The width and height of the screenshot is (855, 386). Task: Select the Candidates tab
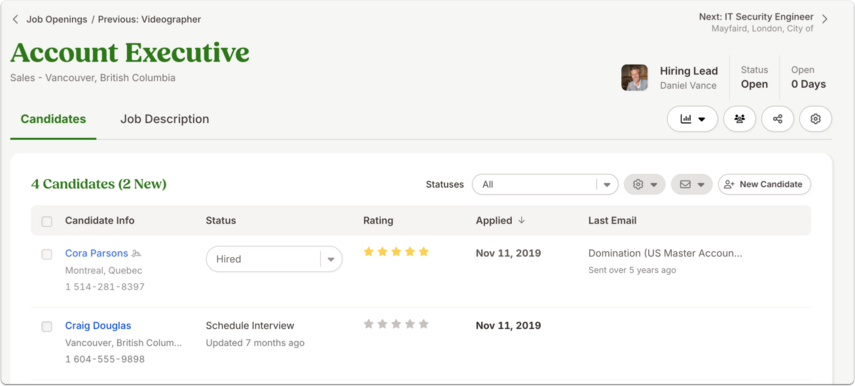click(x=53, y=119)
